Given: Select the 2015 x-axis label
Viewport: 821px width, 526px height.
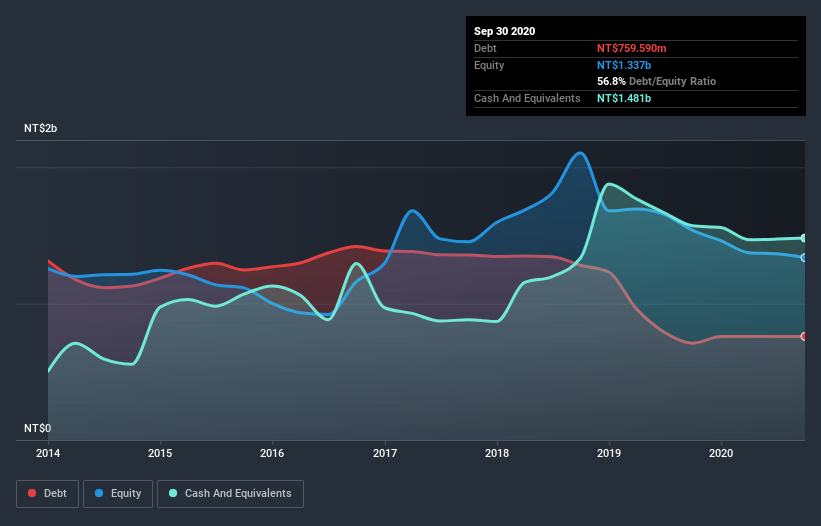Looking at the screenshot, I should click(160, 453).
